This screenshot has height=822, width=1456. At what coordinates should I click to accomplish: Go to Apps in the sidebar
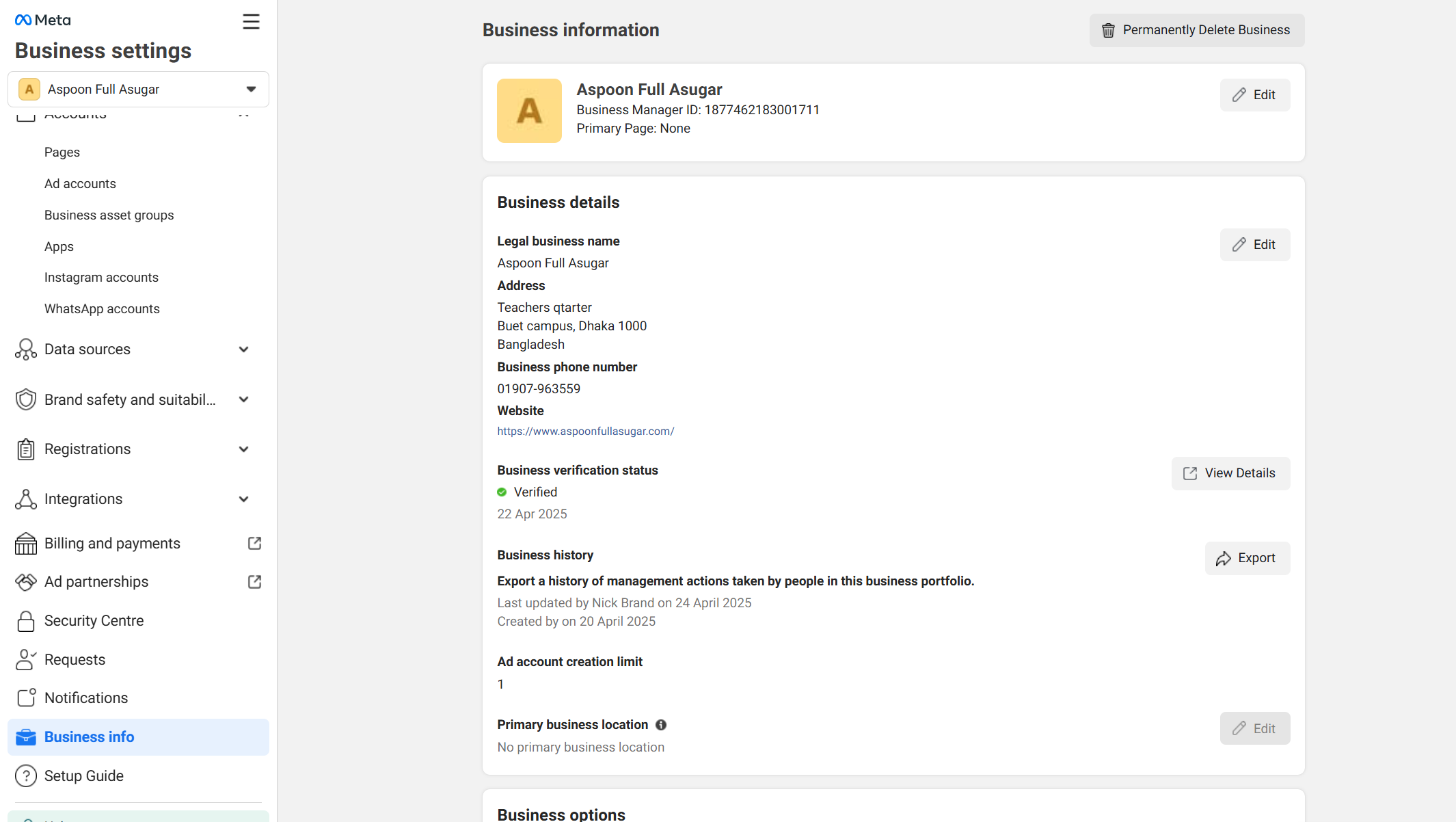coord(59,247)
